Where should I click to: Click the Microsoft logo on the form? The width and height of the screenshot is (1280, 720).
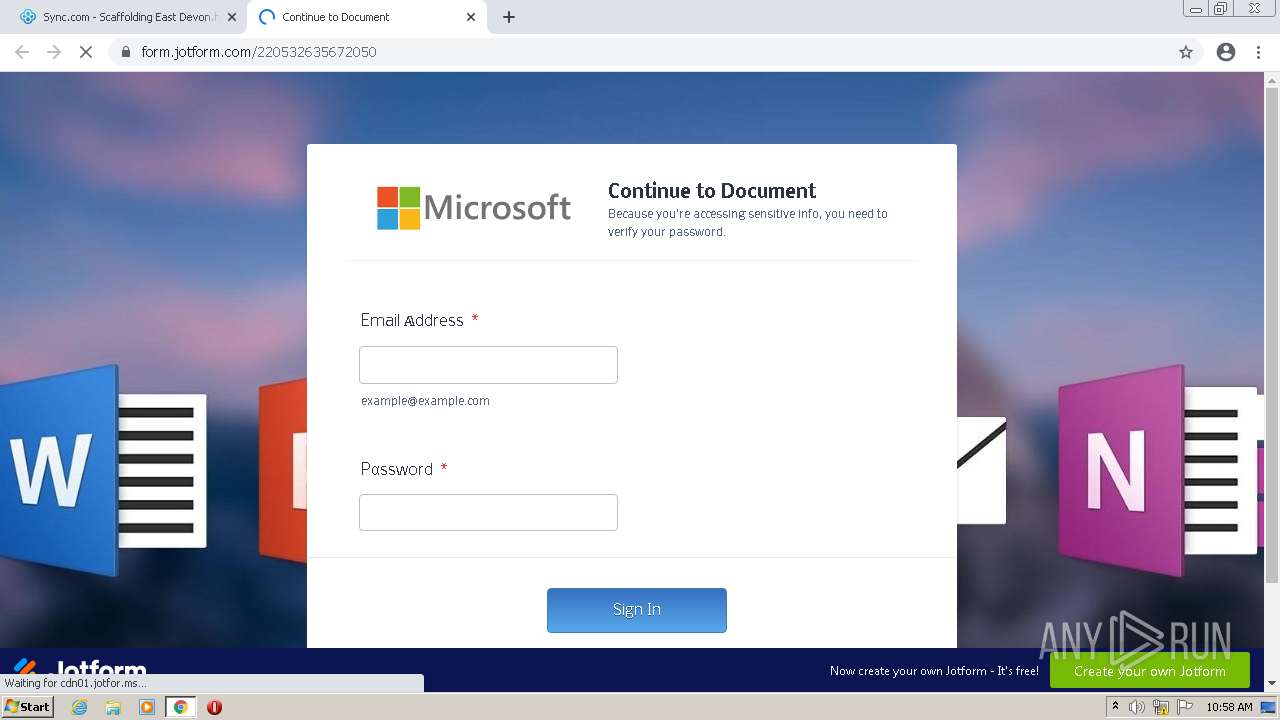[474, 208]
